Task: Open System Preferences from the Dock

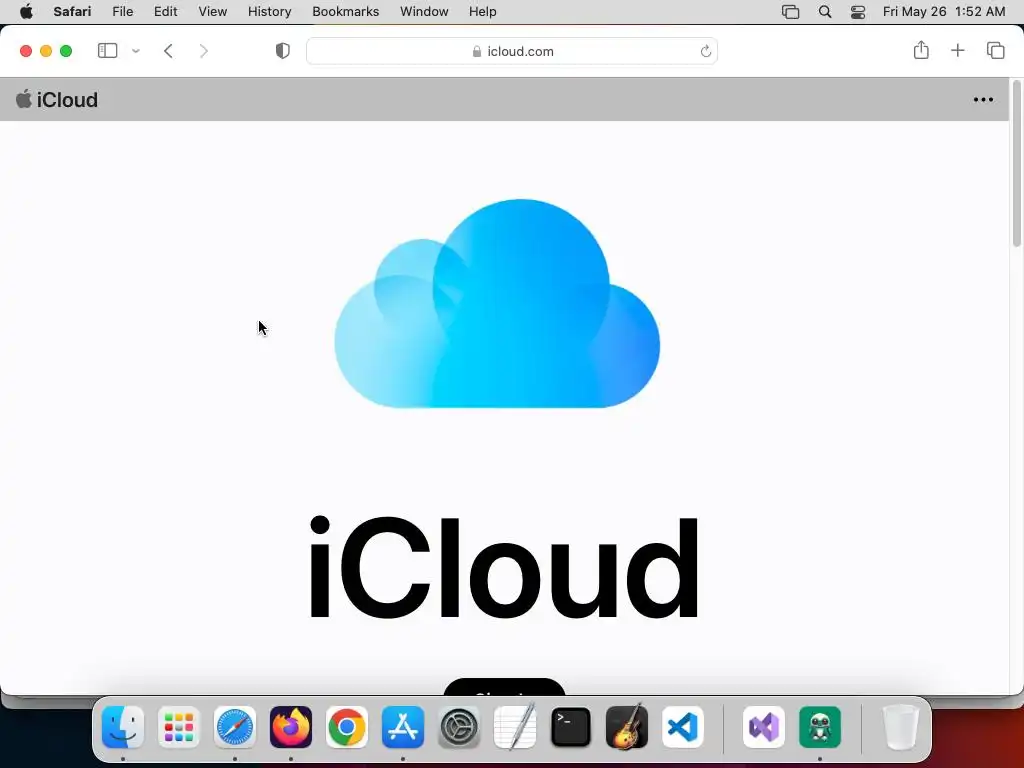Action: pyautogui.click(x=458, y=727)
